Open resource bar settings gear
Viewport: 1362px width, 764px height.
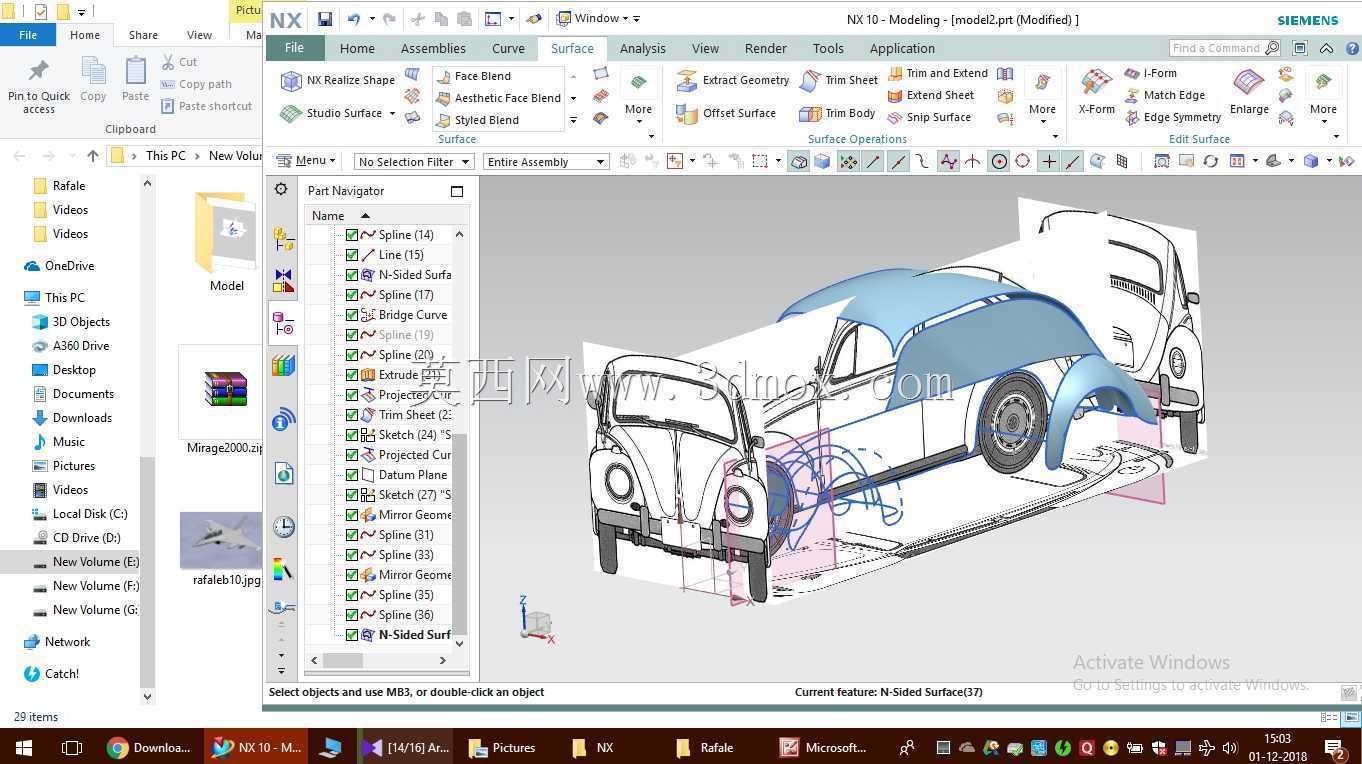point(281,190)
